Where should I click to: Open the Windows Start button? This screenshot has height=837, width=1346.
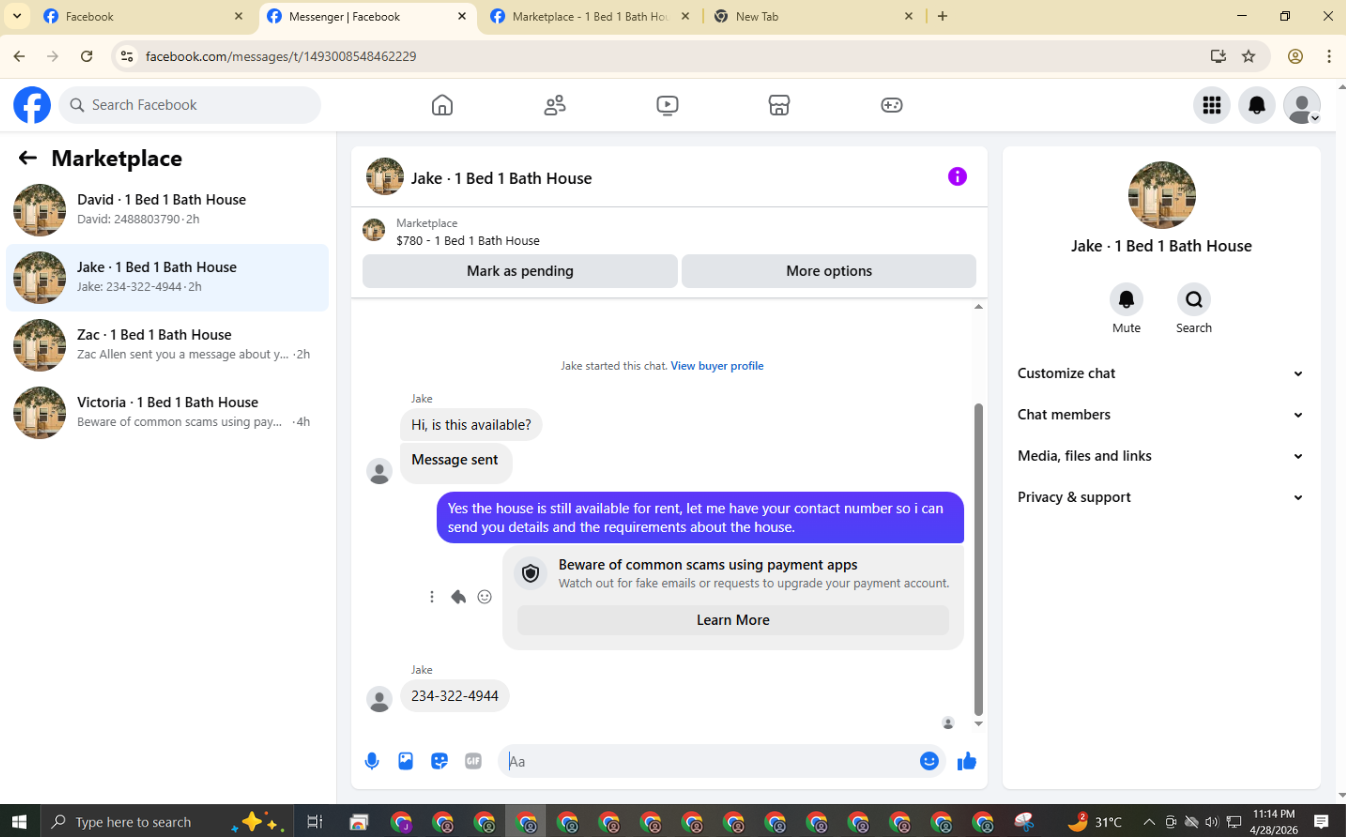coord(19,822)
